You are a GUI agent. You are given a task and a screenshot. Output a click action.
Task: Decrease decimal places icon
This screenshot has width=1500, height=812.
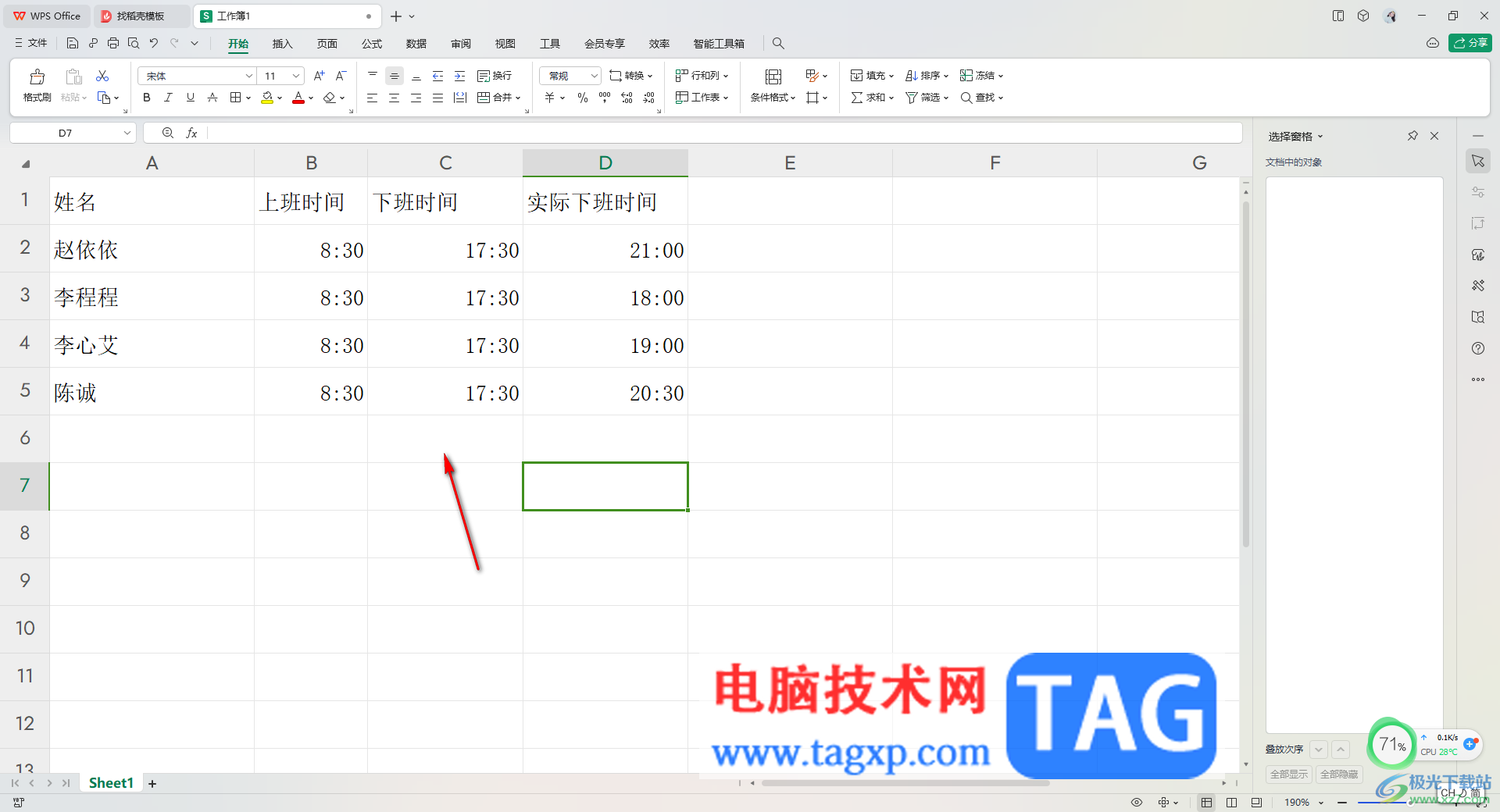pos(649,98)
